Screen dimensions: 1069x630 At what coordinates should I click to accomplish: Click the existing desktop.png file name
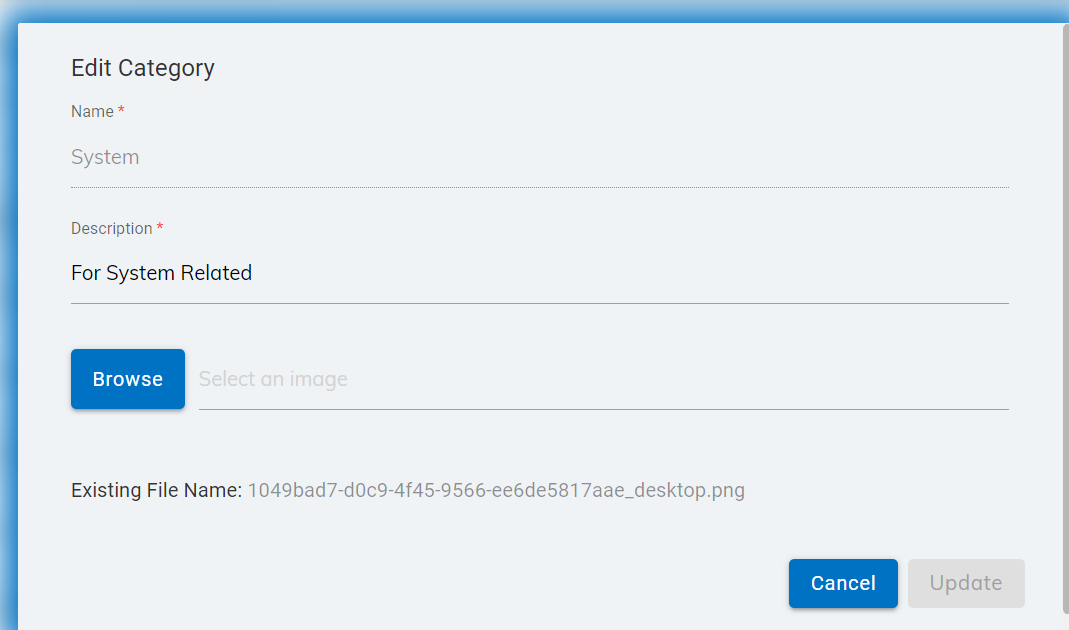tap(496, 491)
